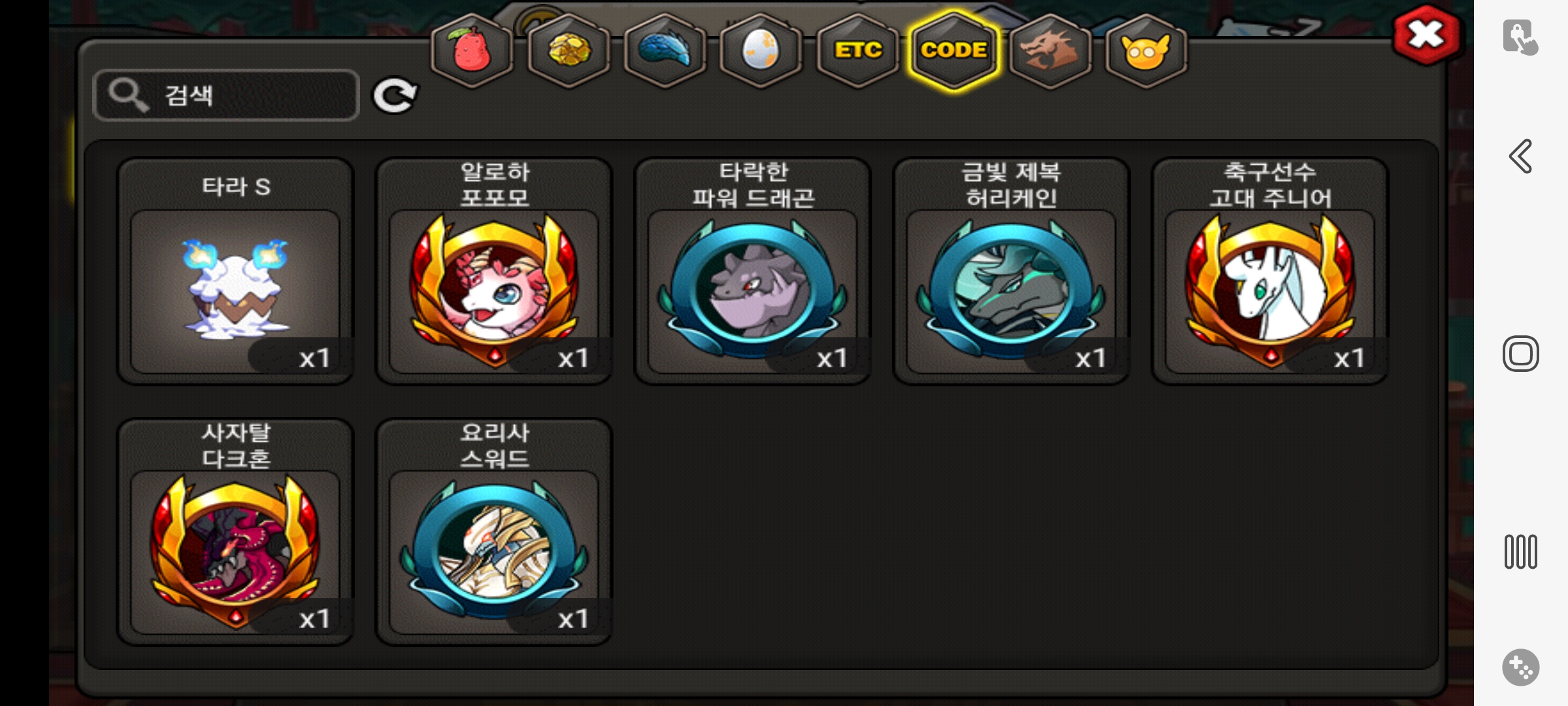Select the yellow mask face tab
1568x706 pixels.
point(1146,50)
